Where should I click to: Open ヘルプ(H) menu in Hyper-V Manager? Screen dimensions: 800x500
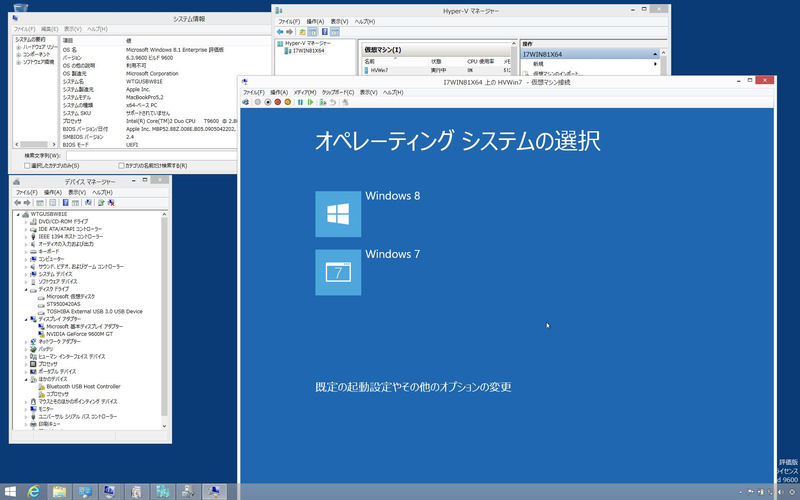(365, 21)
